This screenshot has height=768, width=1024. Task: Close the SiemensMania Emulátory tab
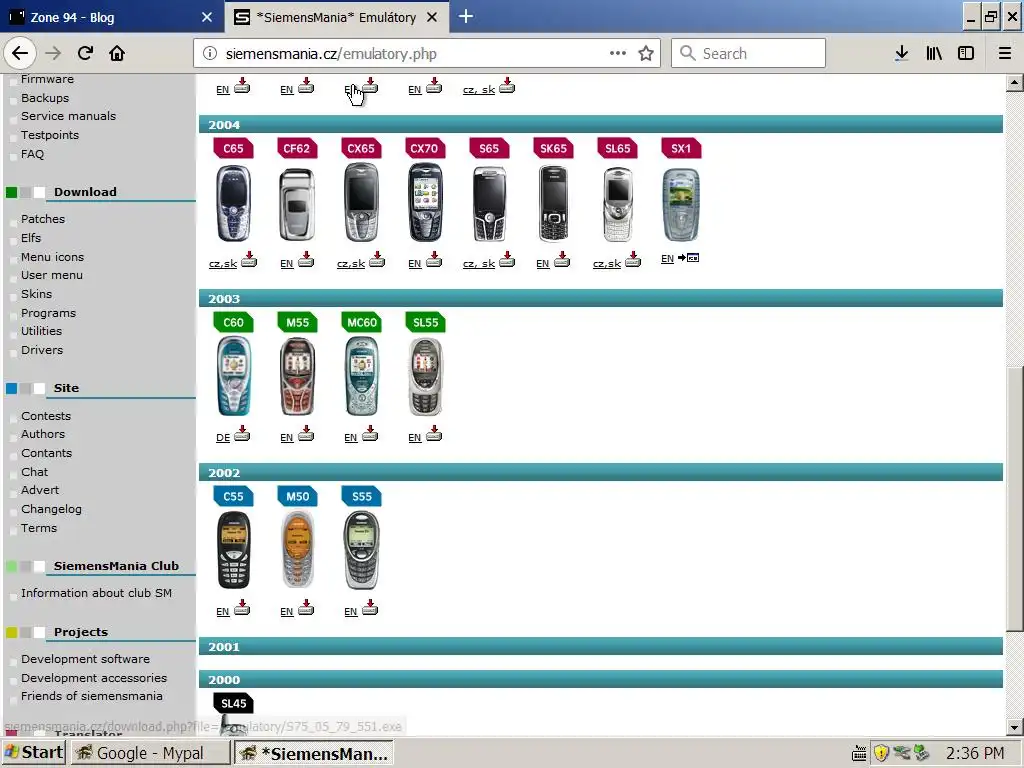(432, 17)
